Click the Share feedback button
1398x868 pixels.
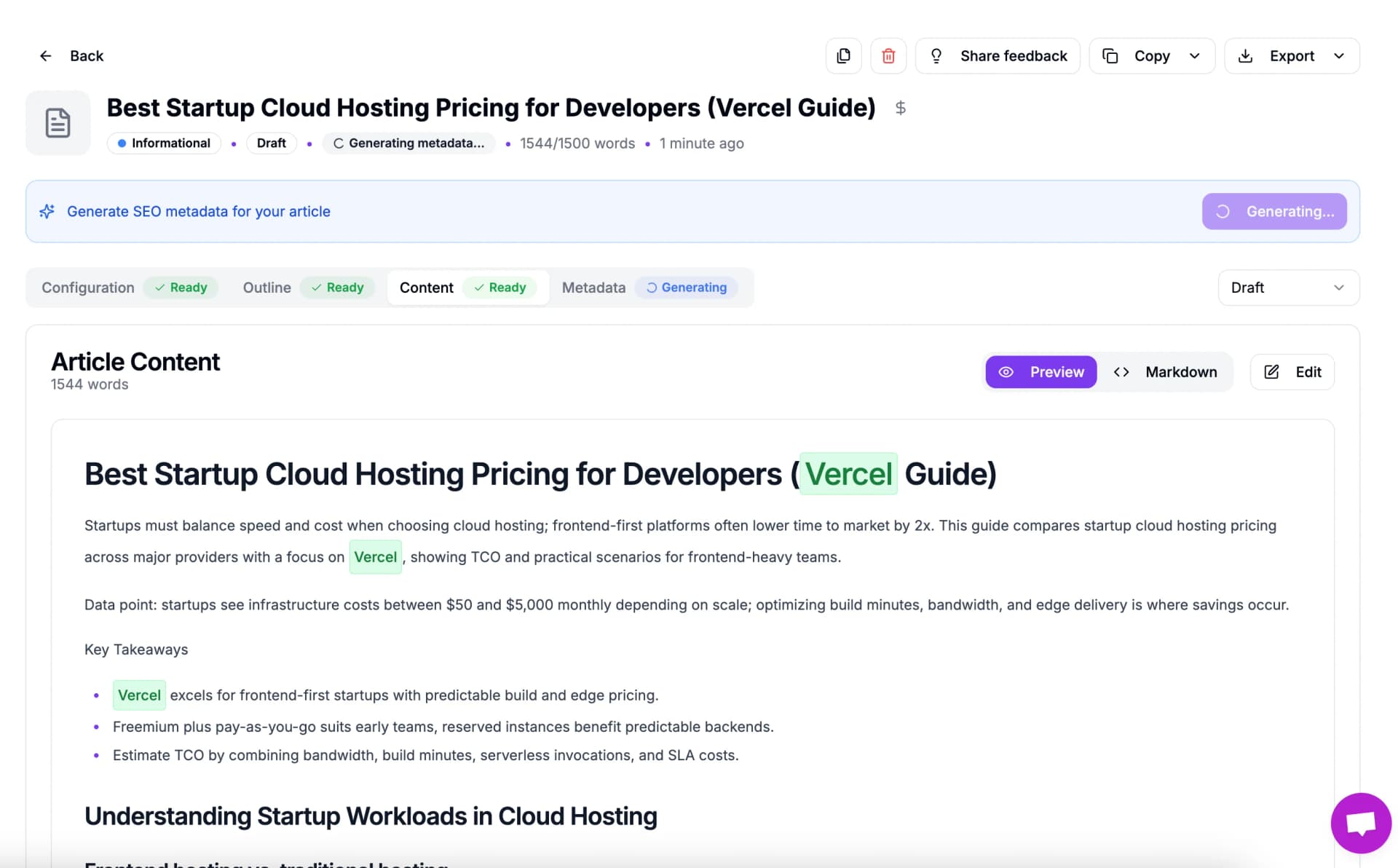pos(998,56)
